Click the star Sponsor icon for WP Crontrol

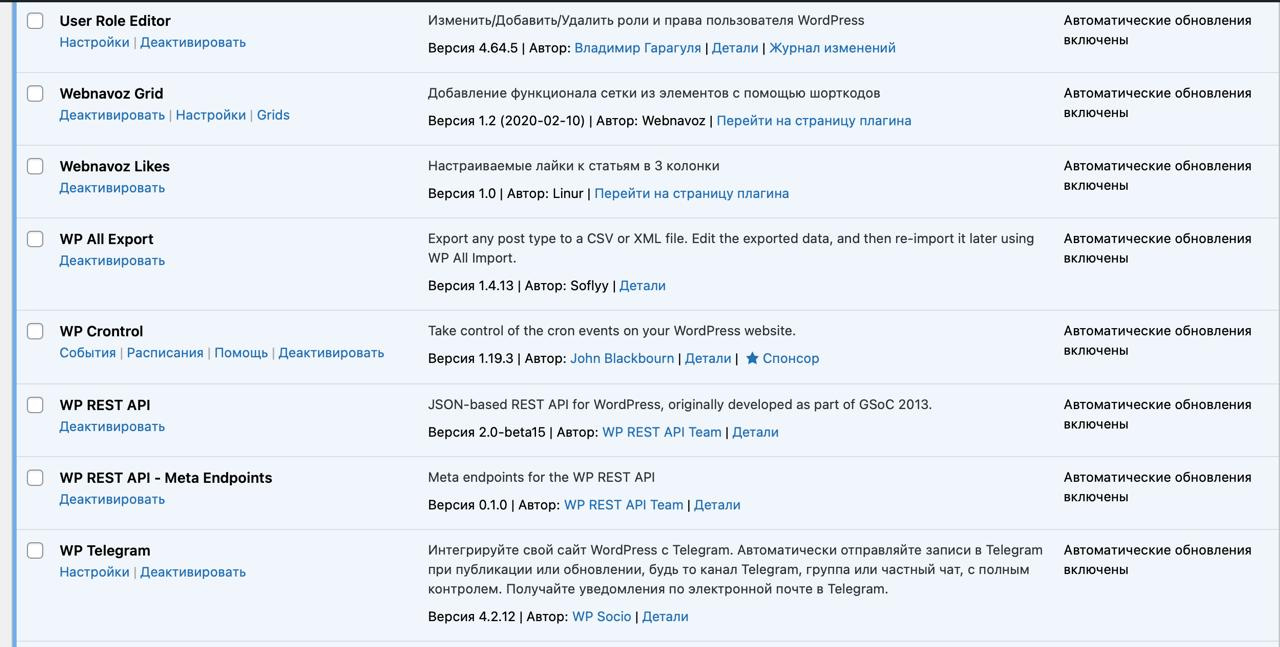[752, 358]
